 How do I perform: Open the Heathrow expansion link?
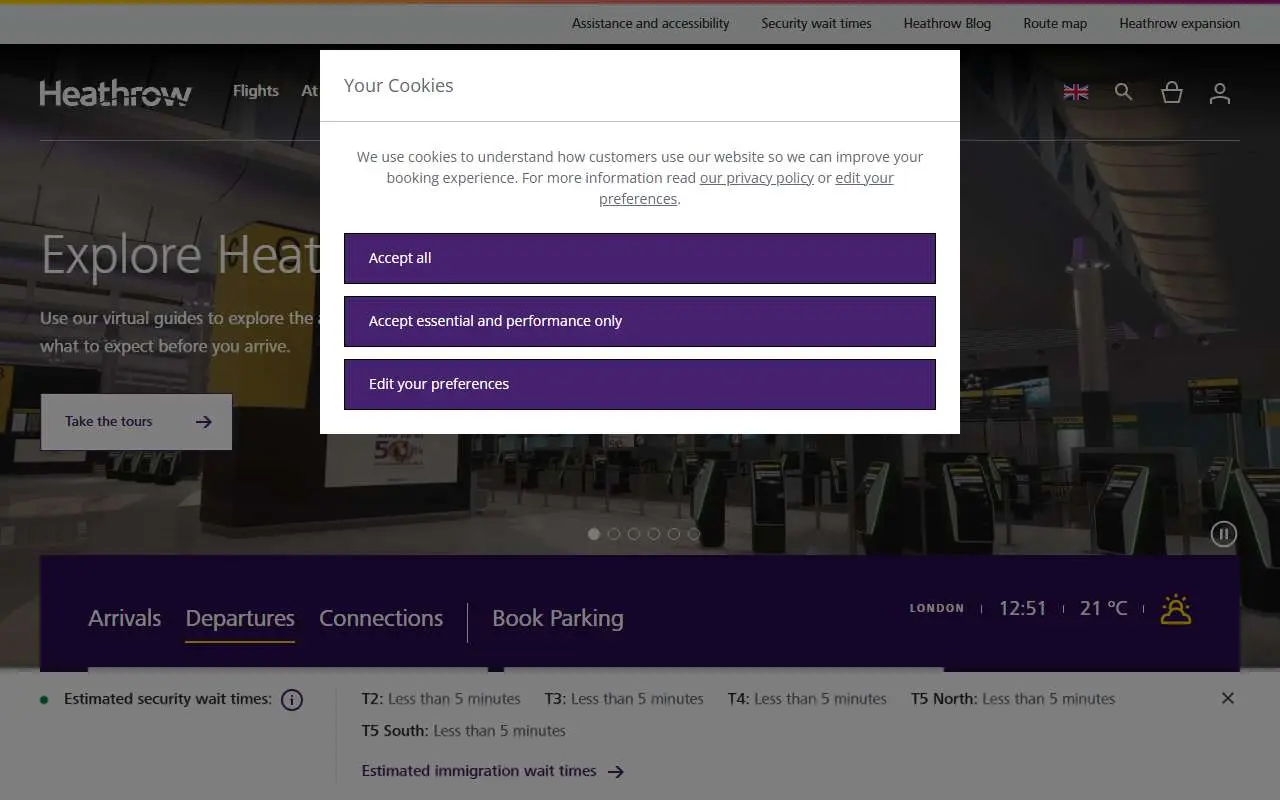click(1179, 23)
